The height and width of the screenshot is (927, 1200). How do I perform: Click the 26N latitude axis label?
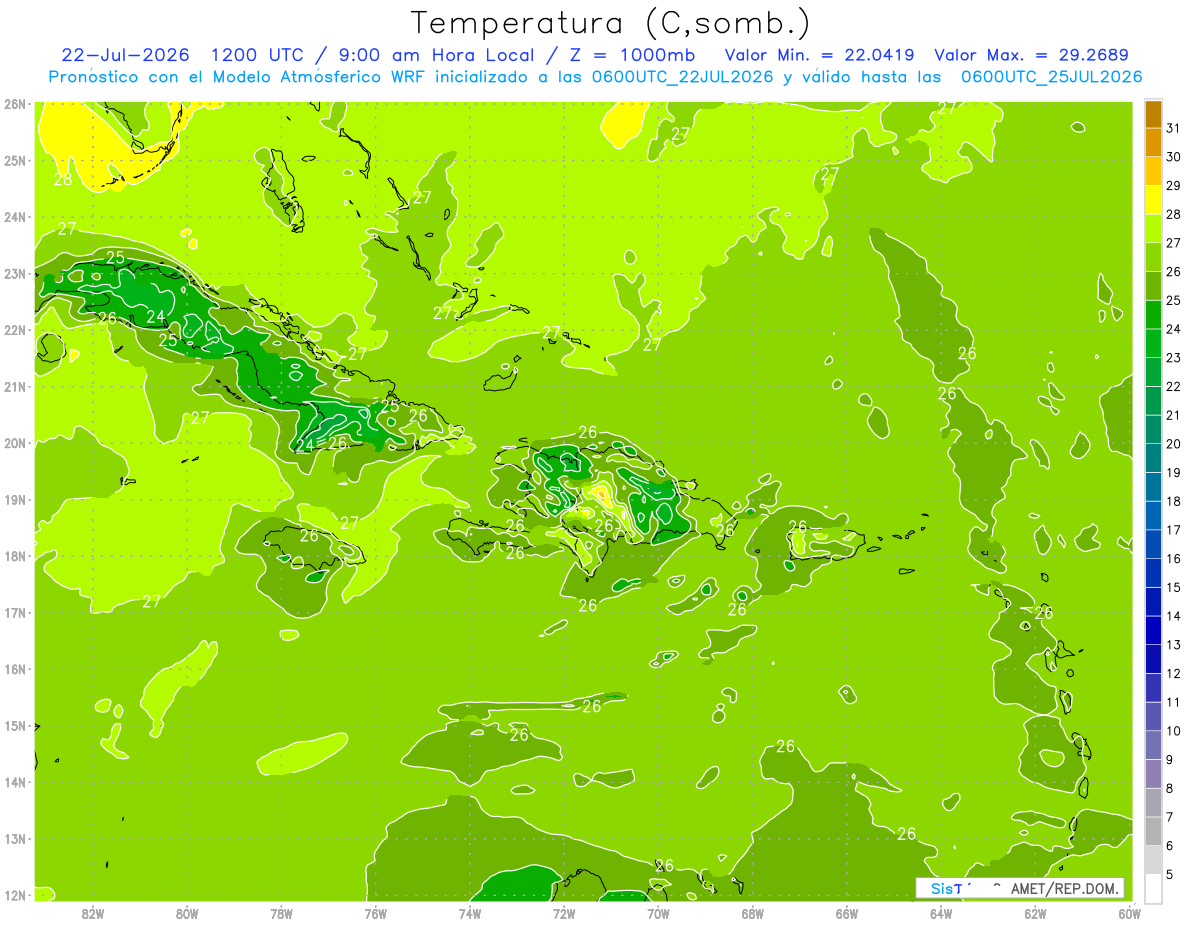point(14,104)
